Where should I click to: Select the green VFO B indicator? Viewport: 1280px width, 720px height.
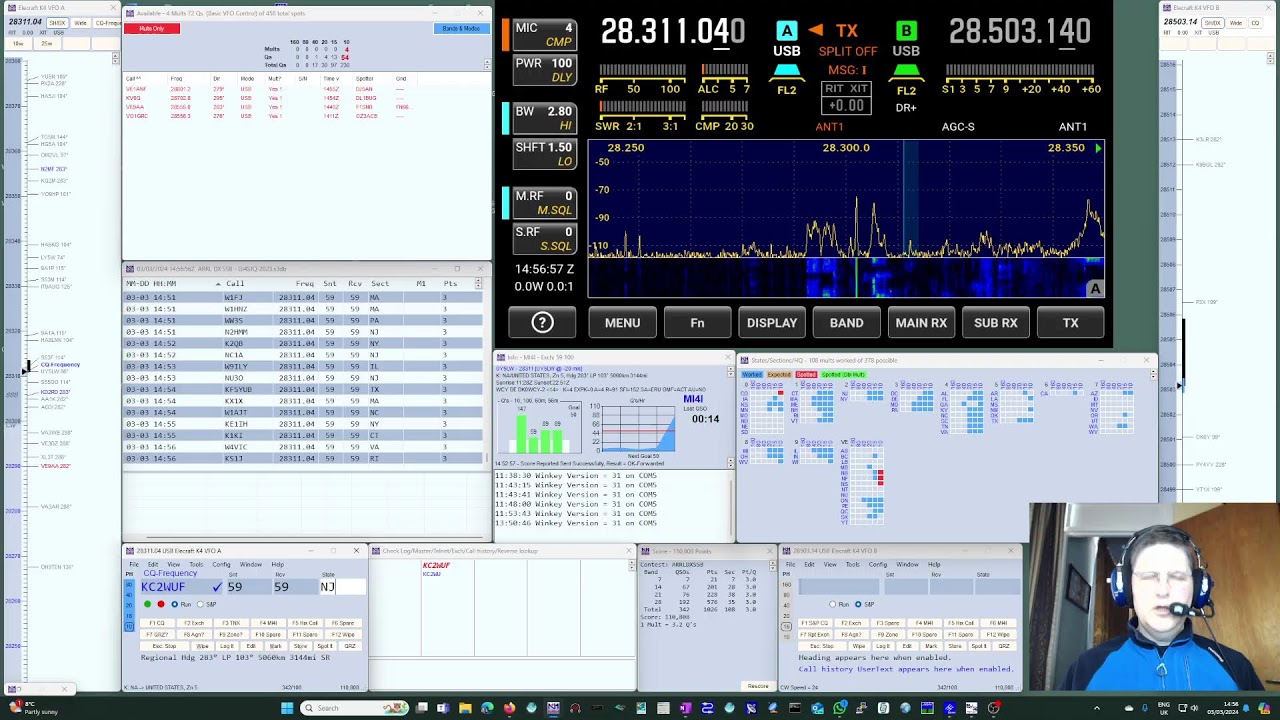click(x=906, y=31)
